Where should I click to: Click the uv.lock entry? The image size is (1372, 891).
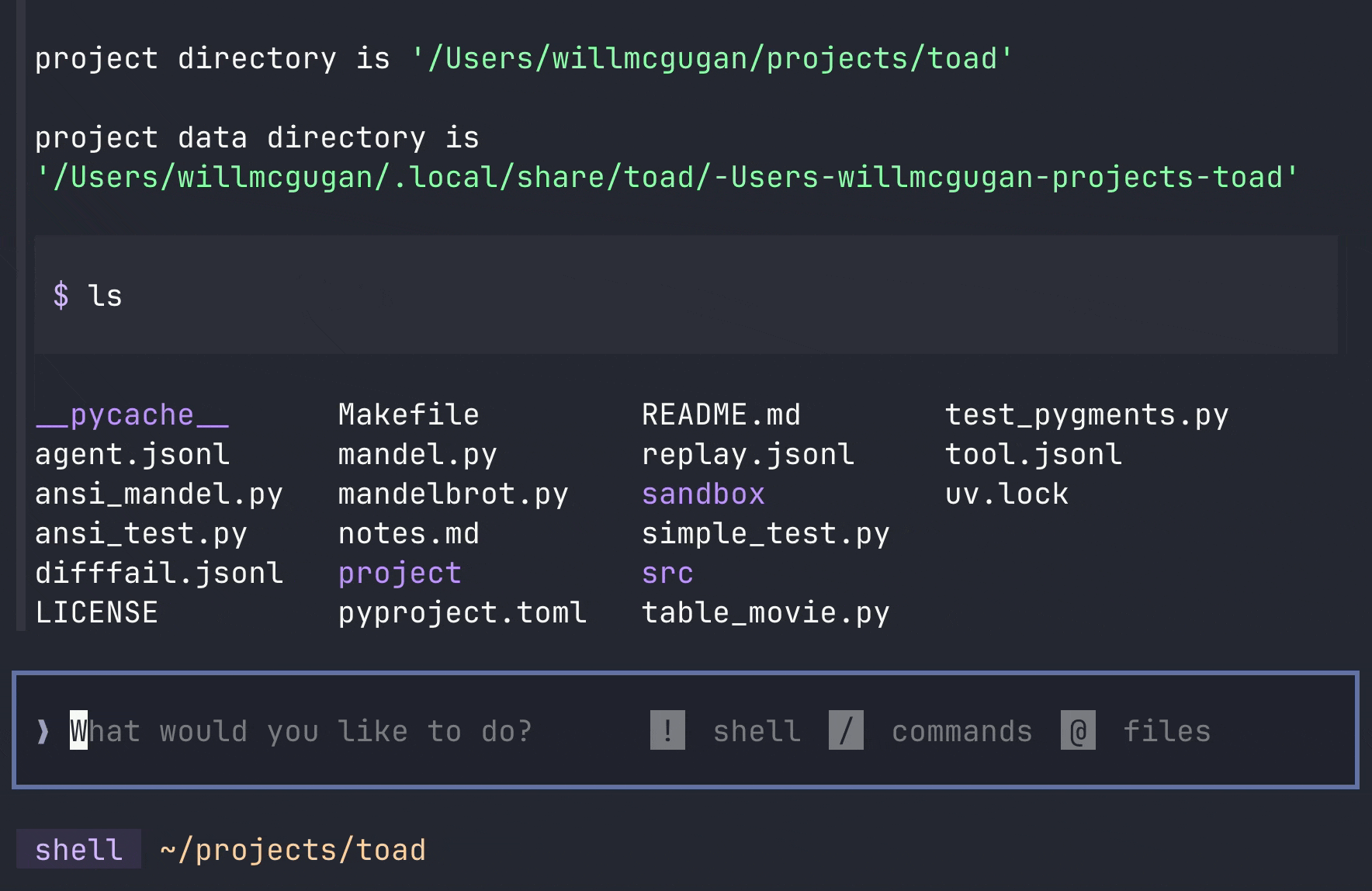tap(1006, 494)
